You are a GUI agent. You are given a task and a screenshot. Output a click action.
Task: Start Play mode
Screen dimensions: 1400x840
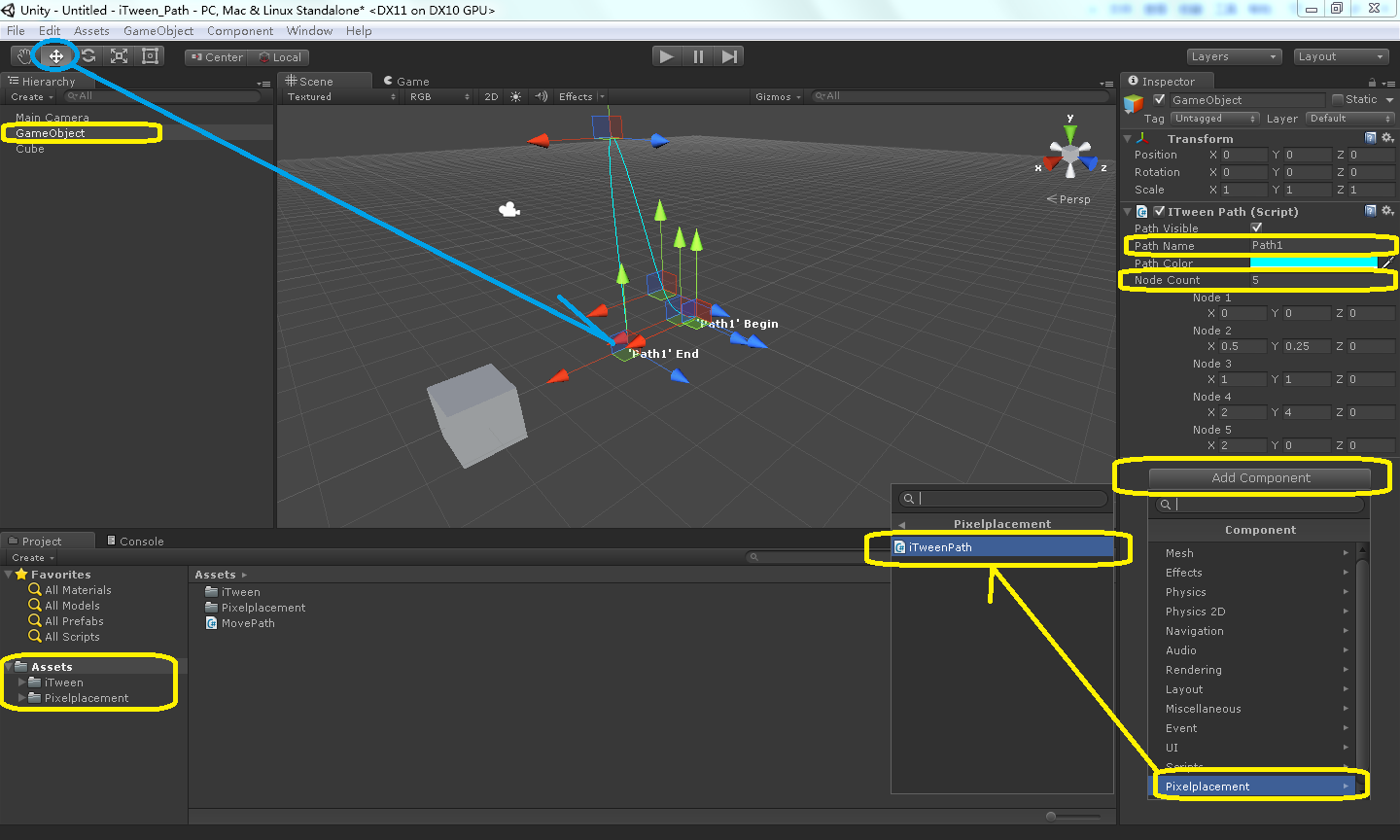coord(666,56)
